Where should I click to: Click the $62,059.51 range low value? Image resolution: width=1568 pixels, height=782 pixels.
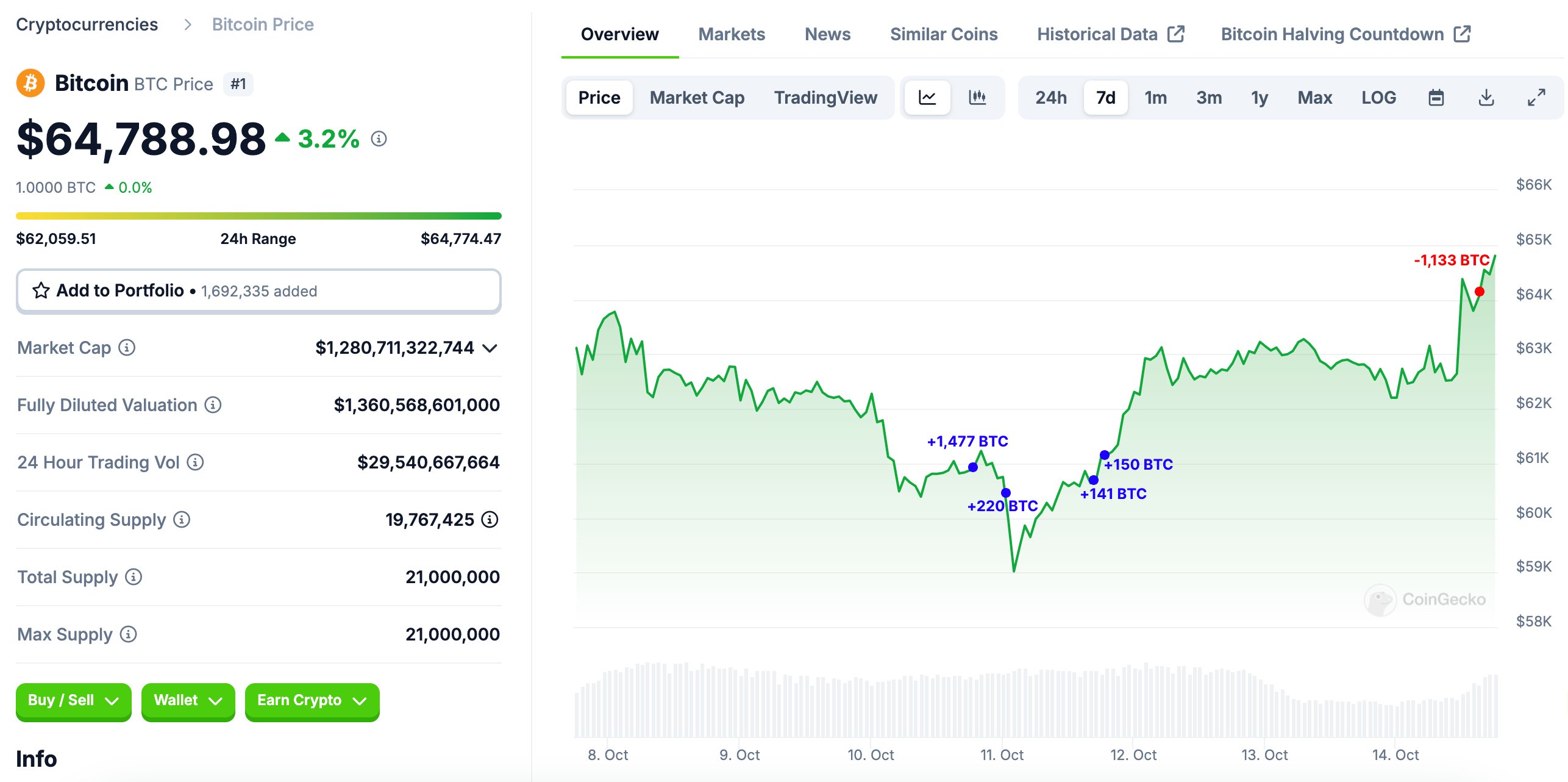(56, 239)
